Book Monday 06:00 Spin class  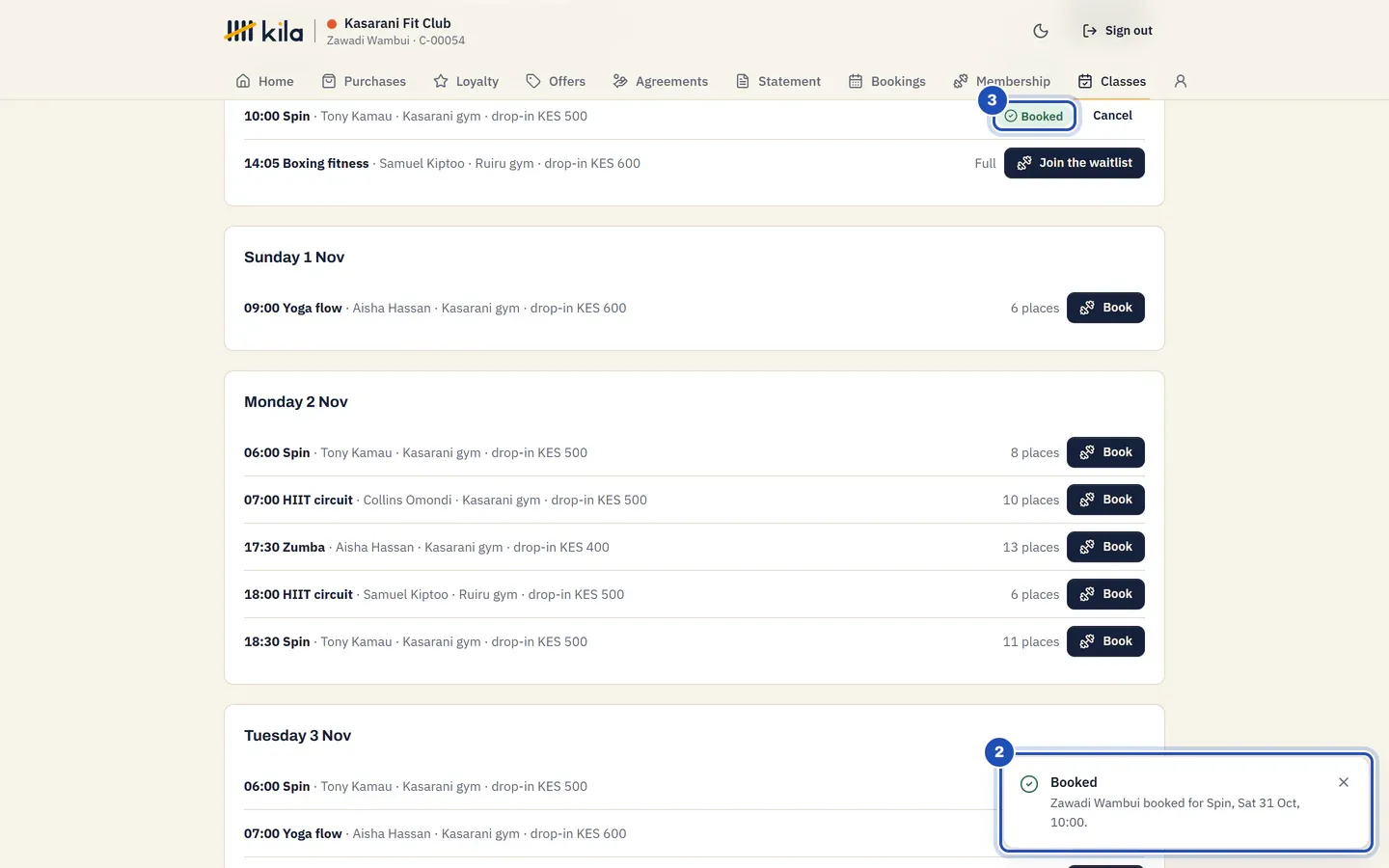click(x=1105, y=452)
